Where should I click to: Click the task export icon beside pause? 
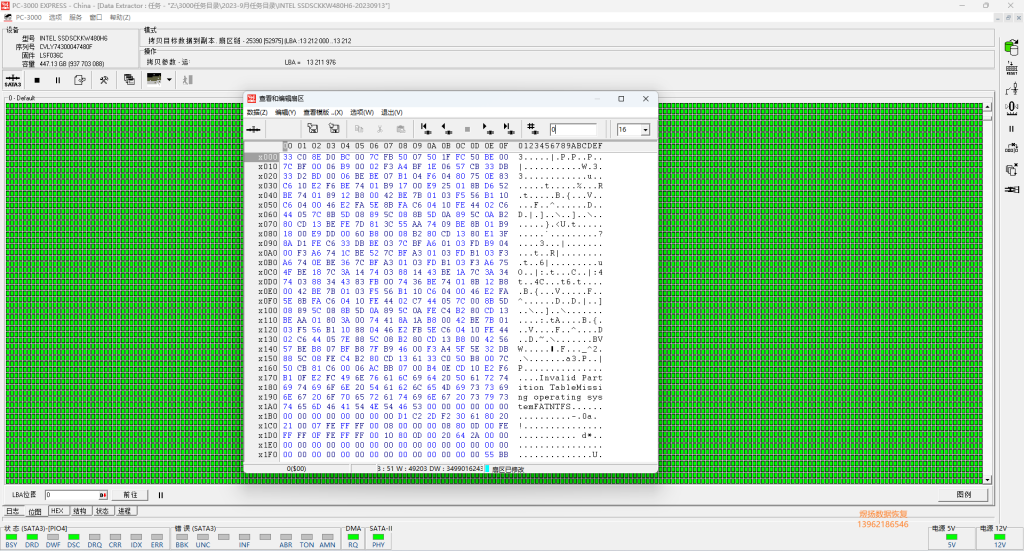pyautogui.click(x=80, y=80)
